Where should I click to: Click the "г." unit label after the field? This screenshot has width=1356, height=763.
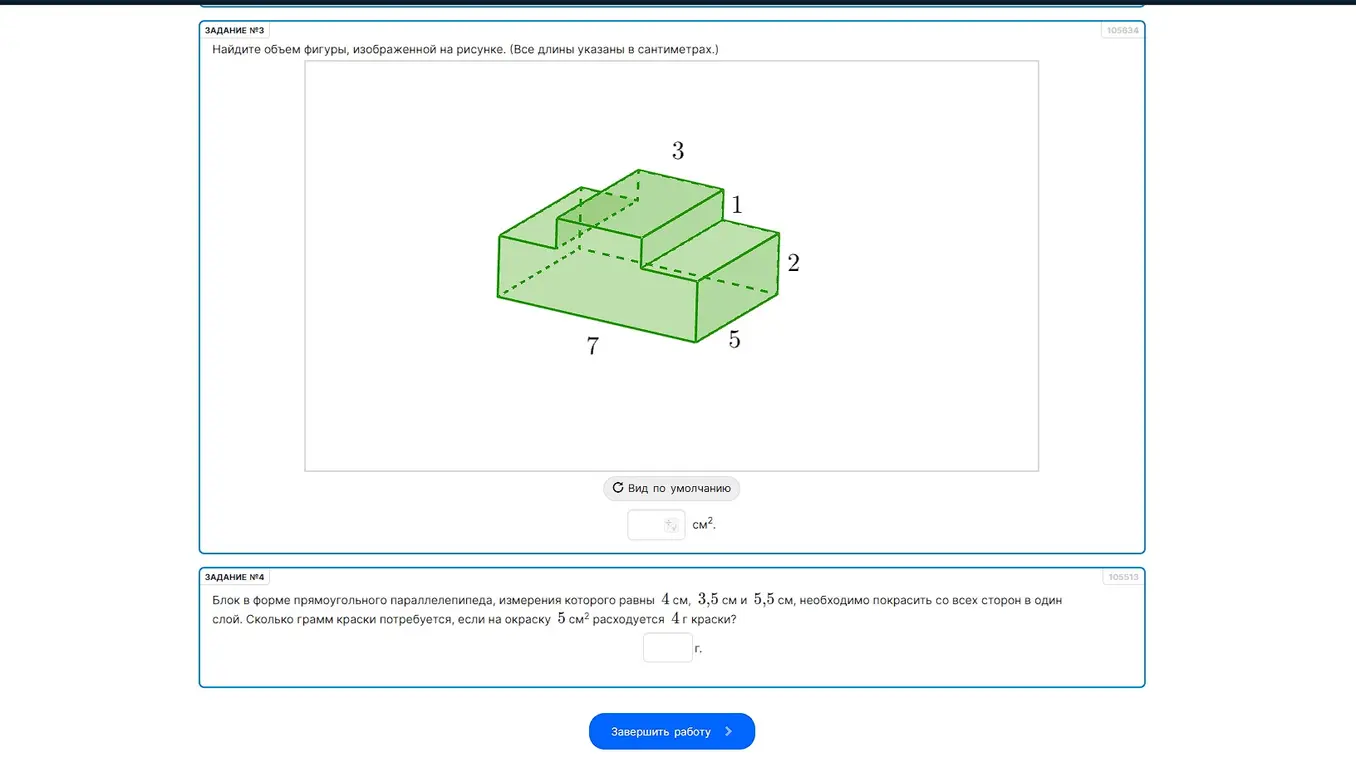point(699,649)
